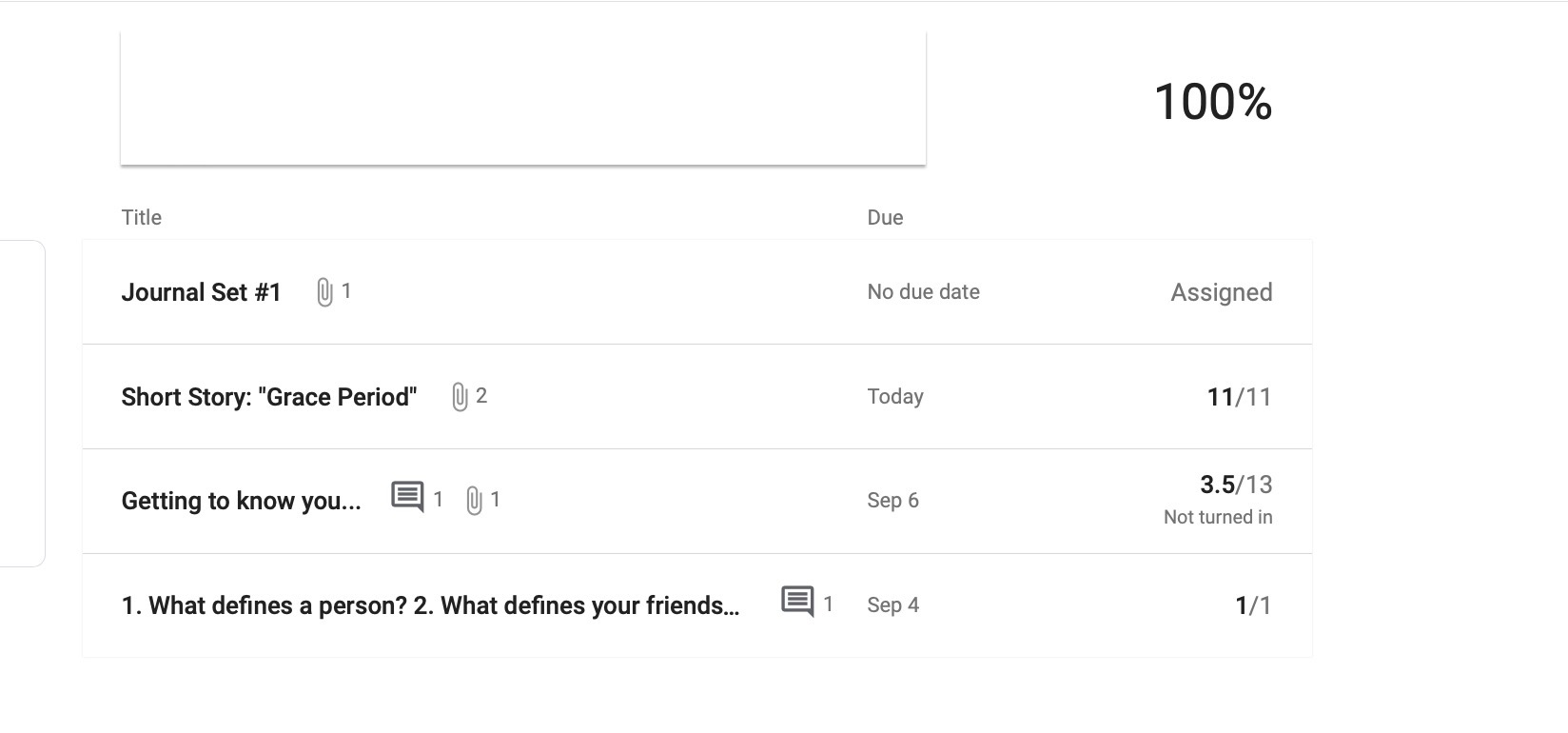Click the Sep 6 due date
This screenshot has height=733, width=1568.
(x=892, y=501)
